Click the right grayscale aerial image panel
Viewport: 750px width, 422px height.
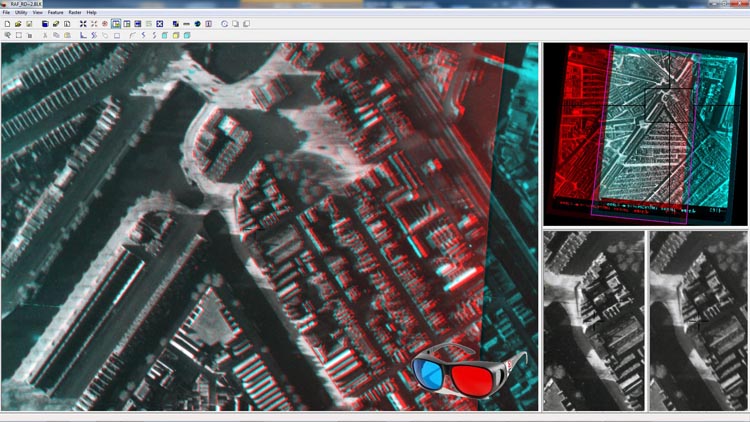point(699,321)
